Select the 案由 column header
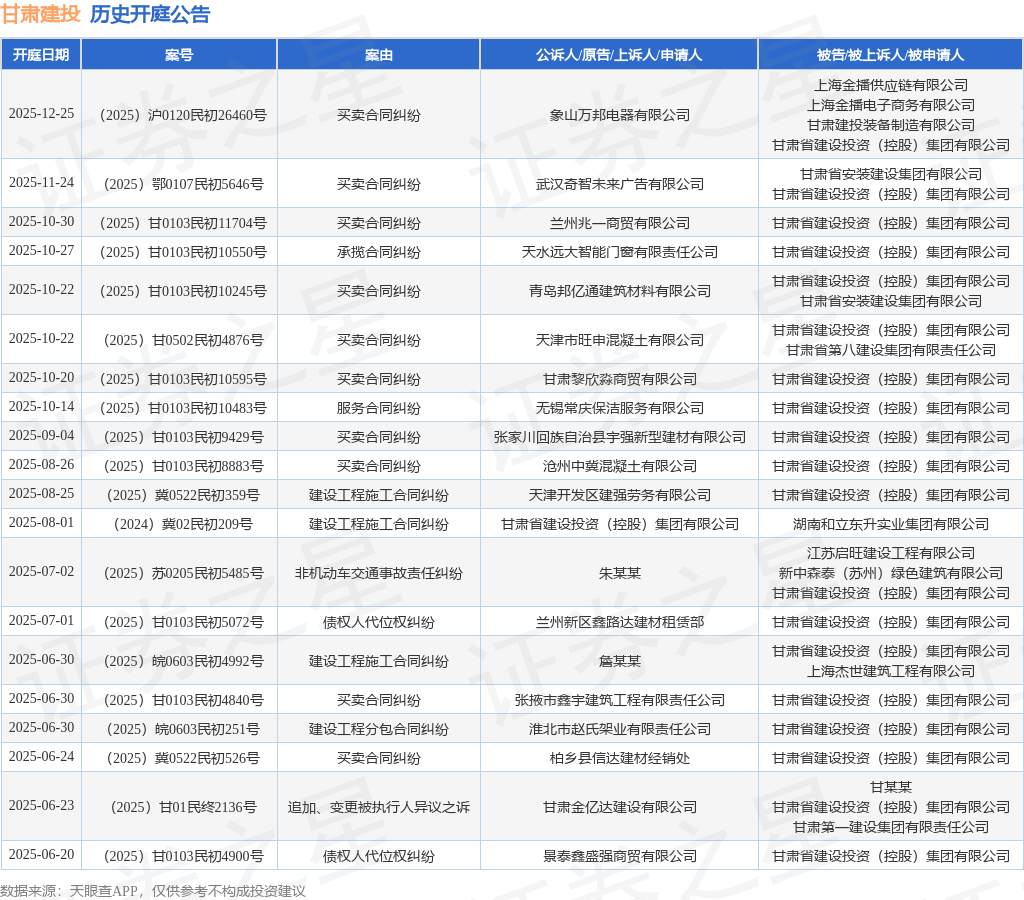Screen dimensions: 1024x900 tap(379, 55)
